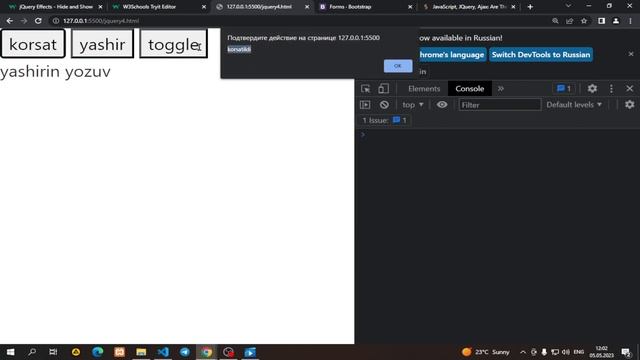
Task: Open the clock and date in taskbar
Action: tap(602, 352)
